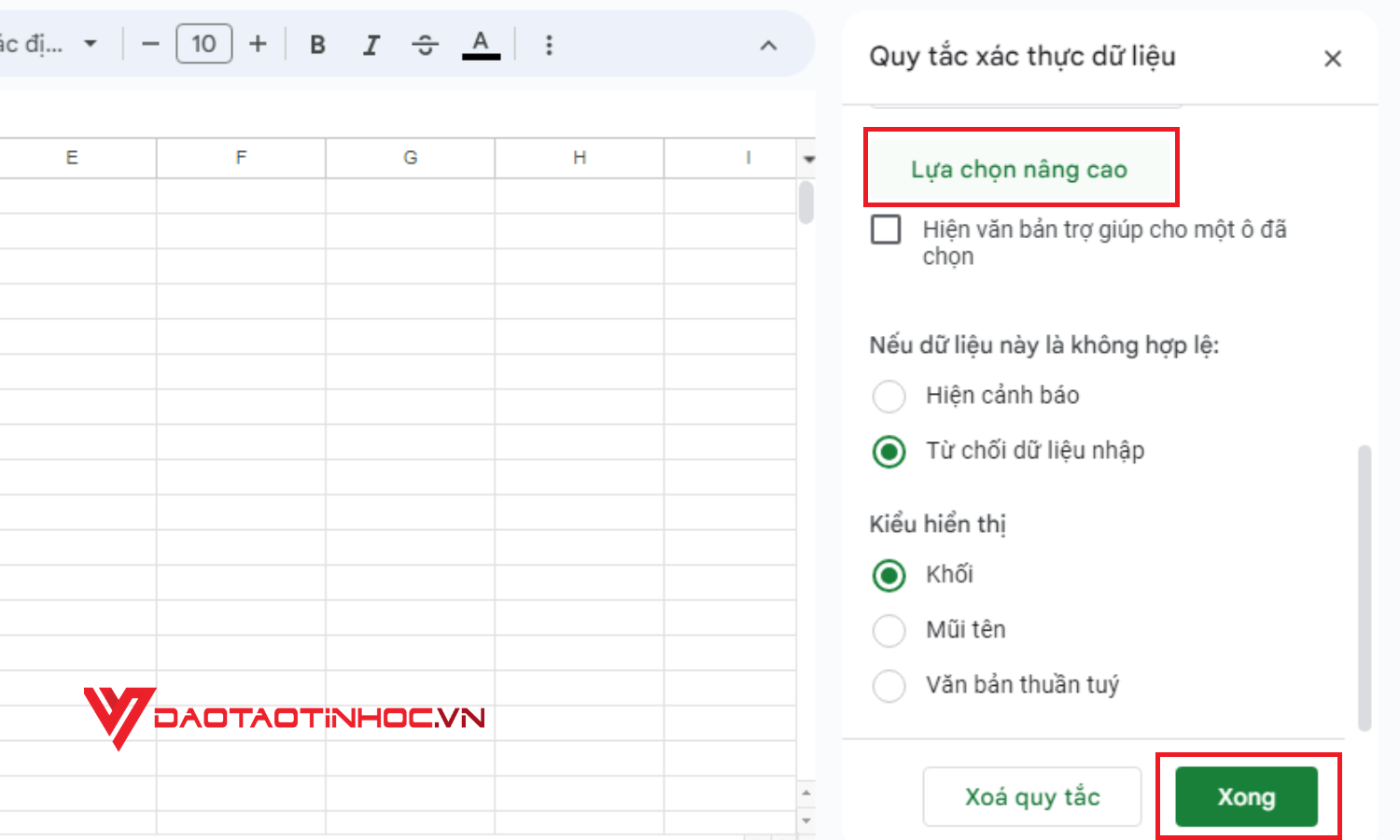Apply strikethrough formatting
The image size is (1400, 840).
pos(426,44)
